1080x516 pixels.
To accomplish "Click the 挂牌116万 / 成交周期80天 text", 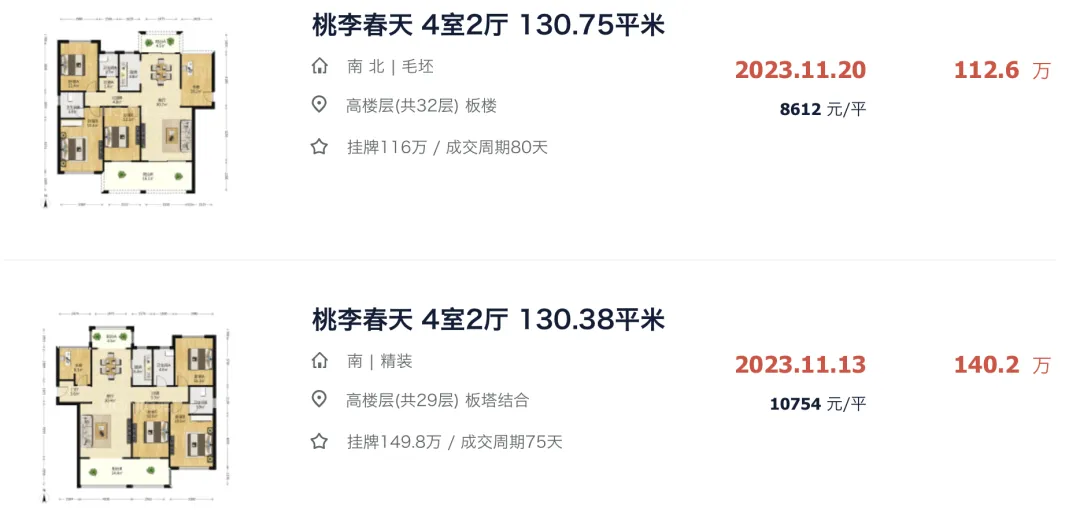I will tap(447, 147).
